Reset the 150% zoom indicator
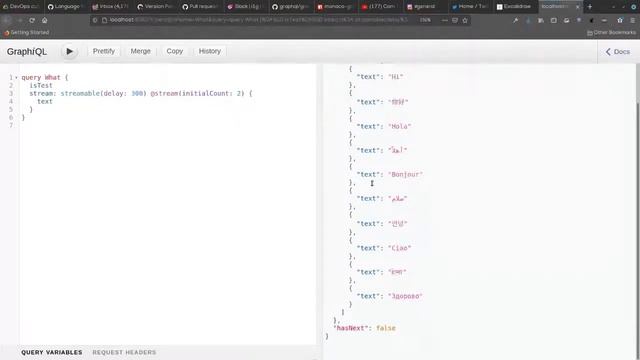Screen dimensions: 640x360 click(425, 20)
